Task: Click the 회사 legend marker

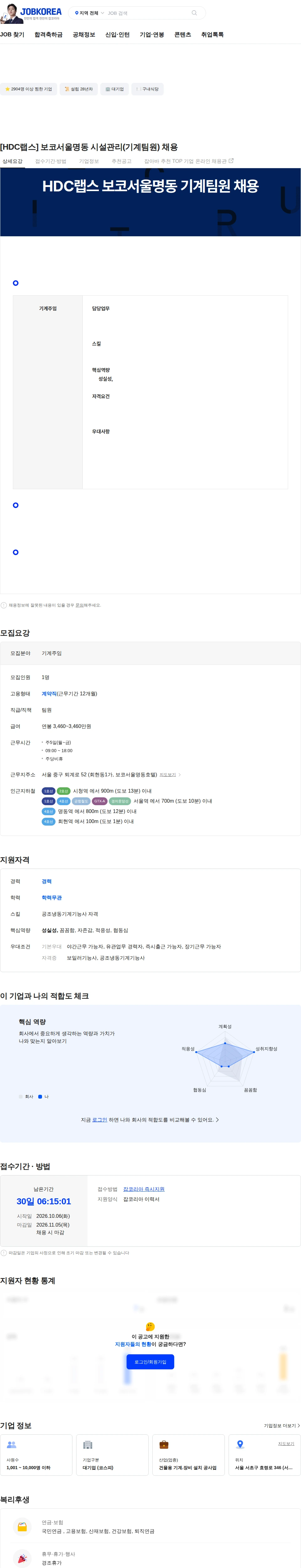Action: 21,1096
